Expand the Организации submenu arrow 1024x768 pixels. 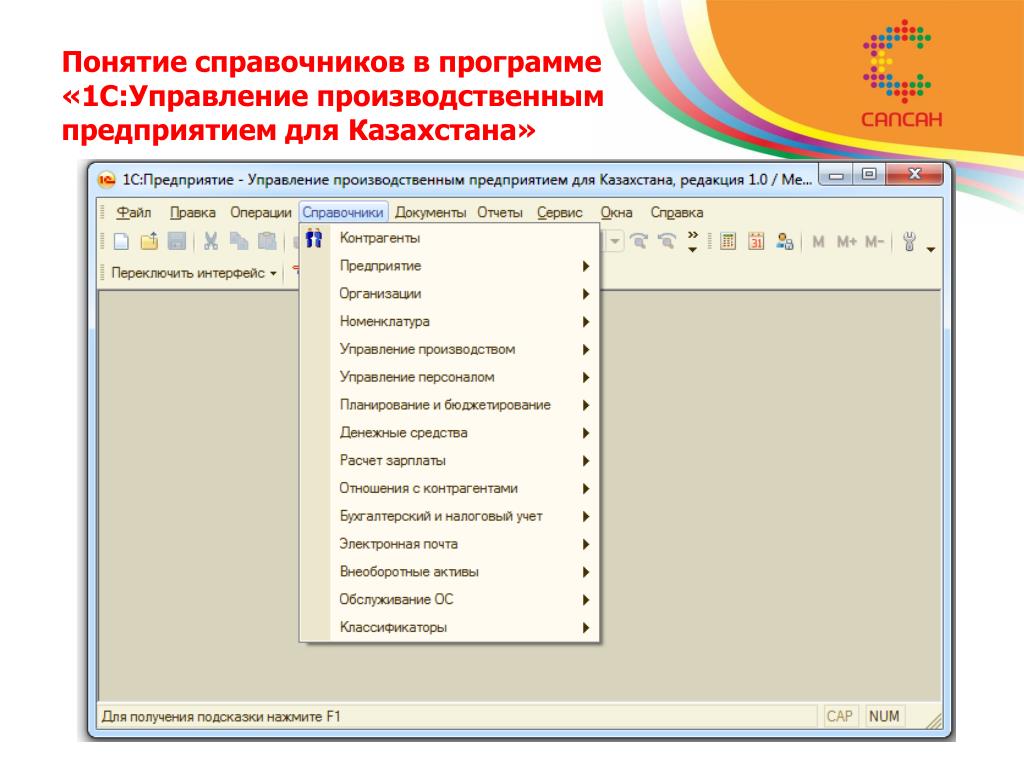(586, 294)
